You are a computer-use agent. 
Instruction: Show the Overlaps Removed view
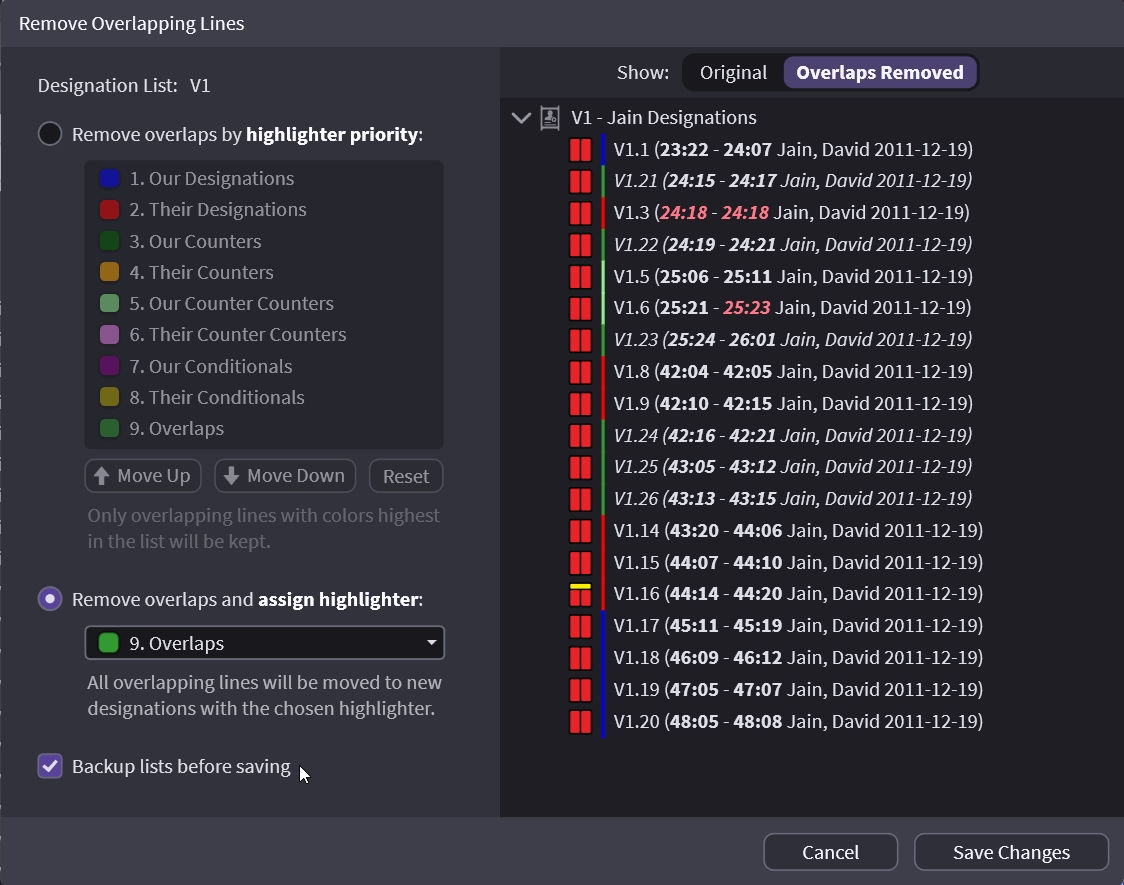pyautogui.click(x=879, y=73)
